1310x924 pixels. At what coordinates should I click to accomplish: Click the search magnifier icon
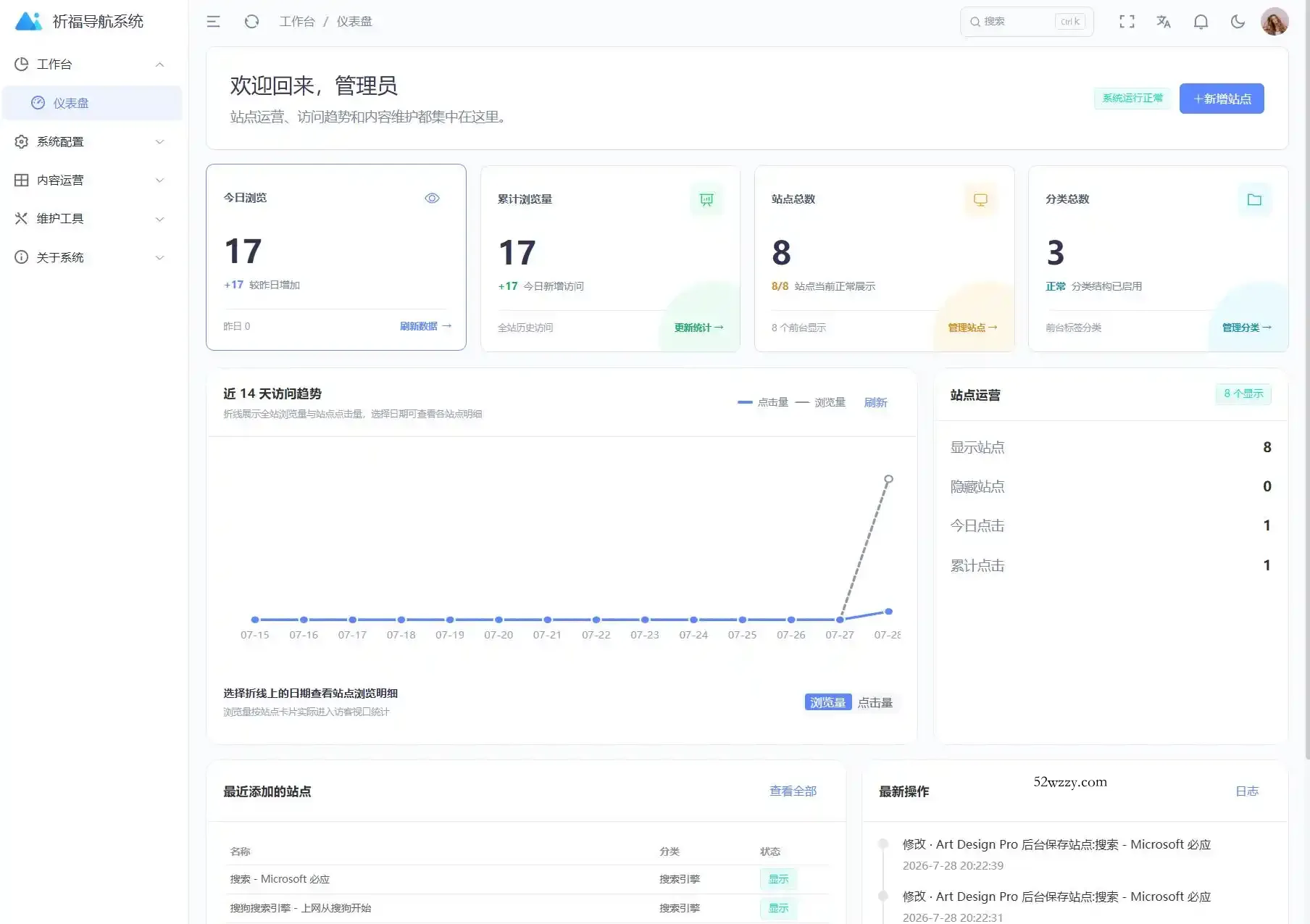click(x=975, y=22)
